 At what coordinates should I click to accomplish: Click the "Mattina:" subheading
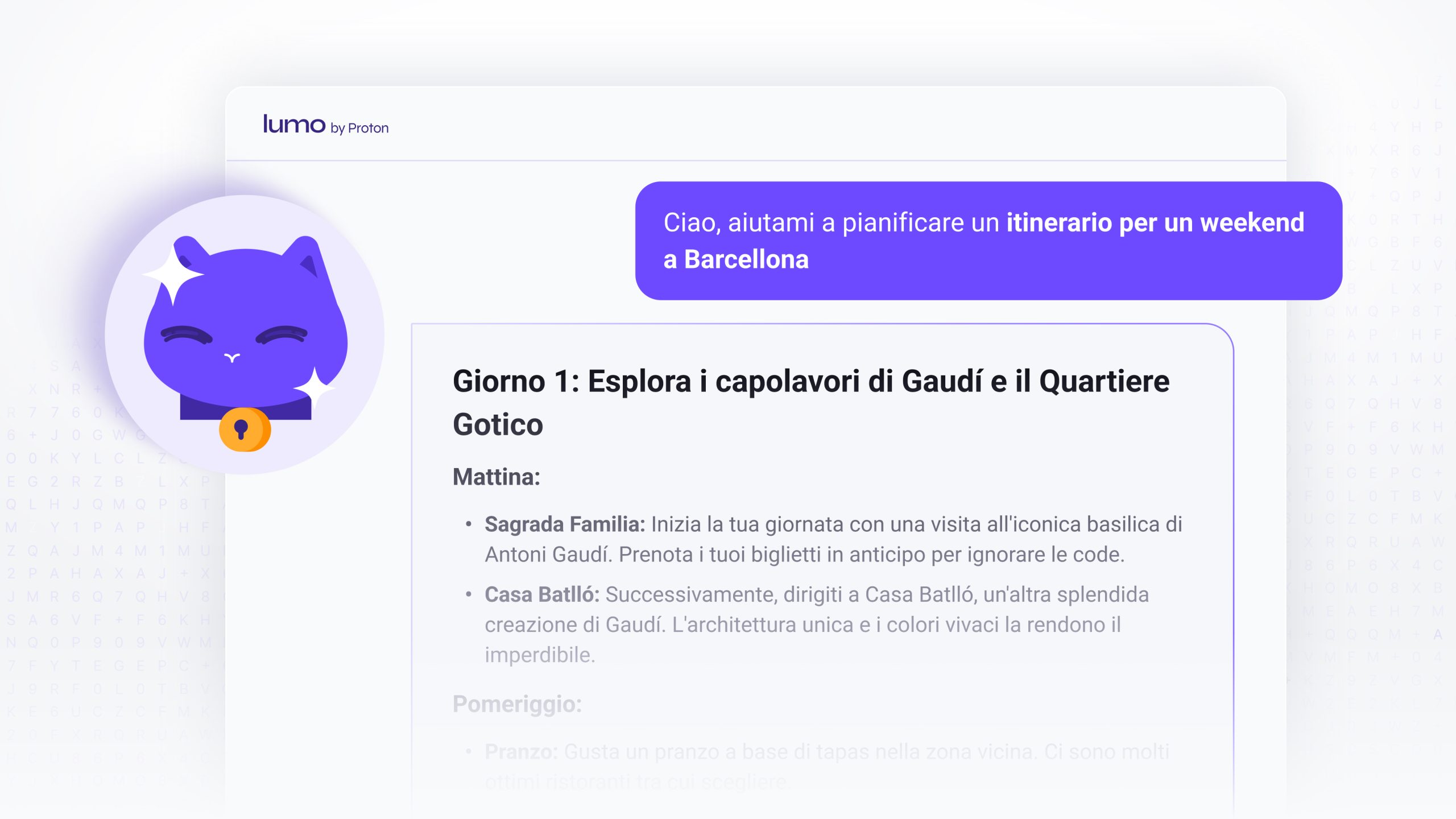[x=496, y=477]
